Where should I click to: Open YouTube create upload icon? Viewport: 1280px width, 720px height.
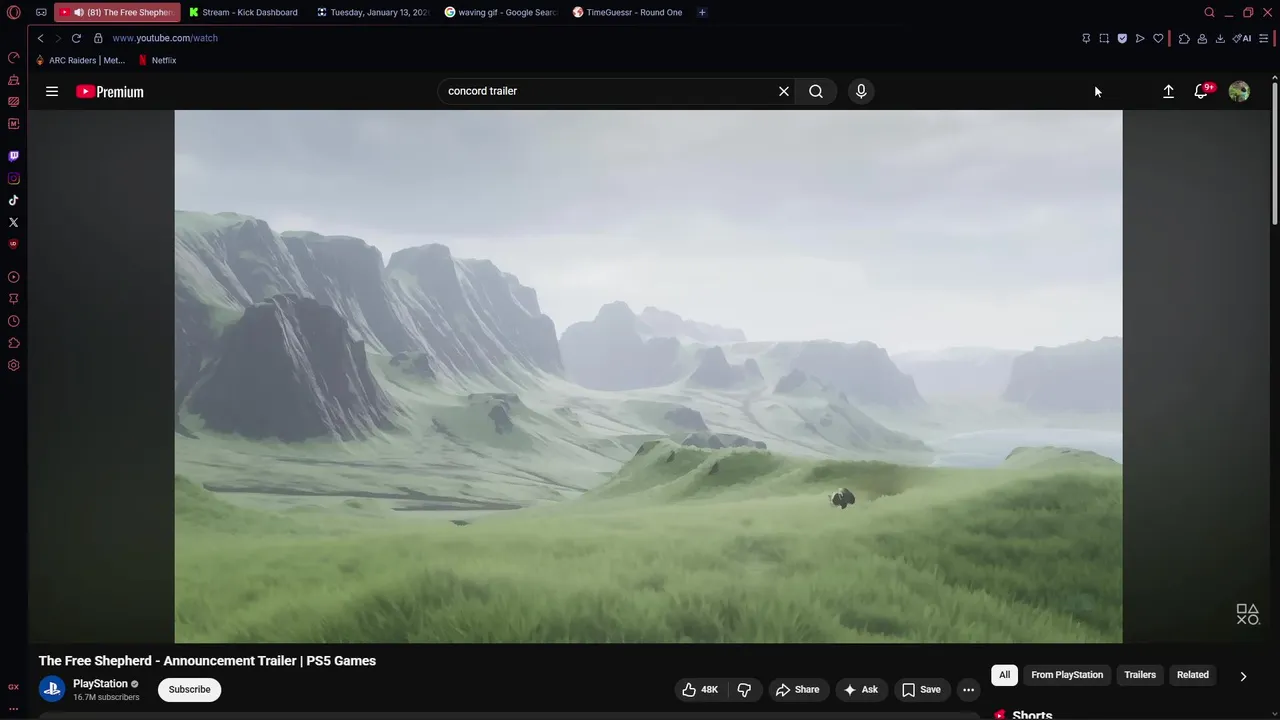click(x=1168, y=91)
